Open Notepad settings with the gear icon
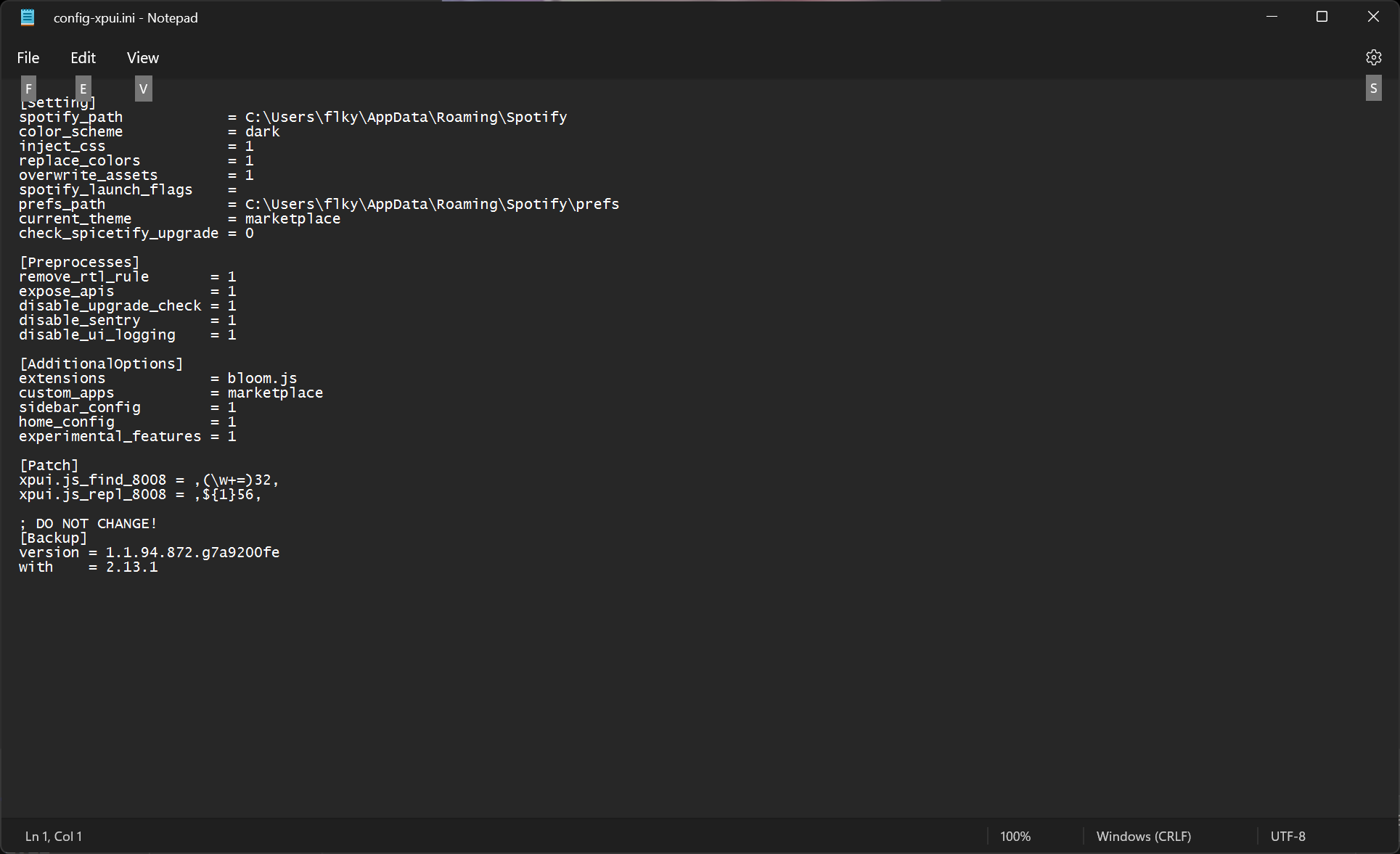 click(x=1374, y=57)
